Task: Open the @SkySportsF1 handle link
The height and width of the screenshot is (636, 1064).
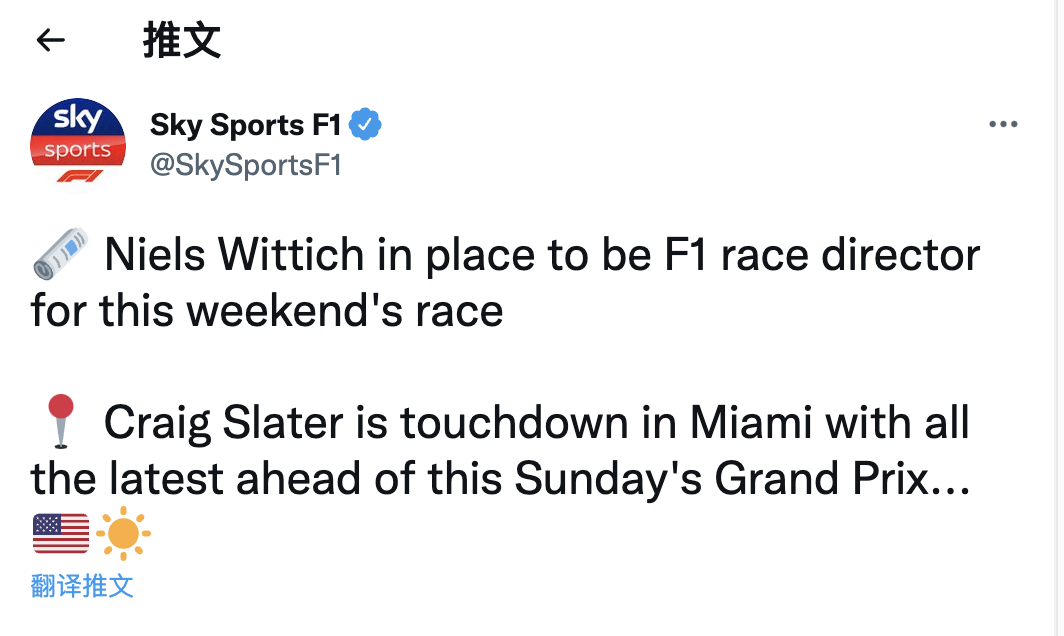Action: coord(246,165)
